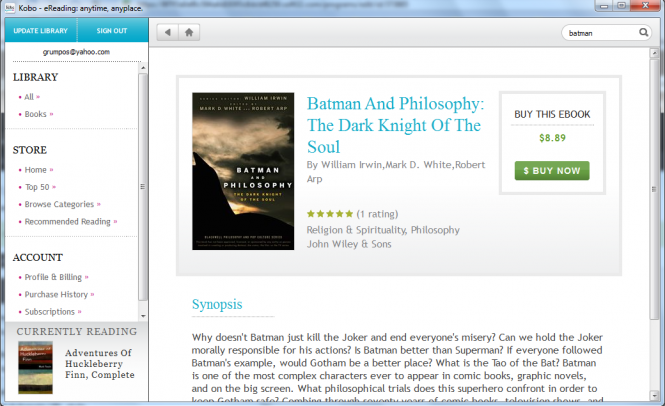
Task: Click the Batman and Philosophy cover image
Action: (x=243, y=171)
